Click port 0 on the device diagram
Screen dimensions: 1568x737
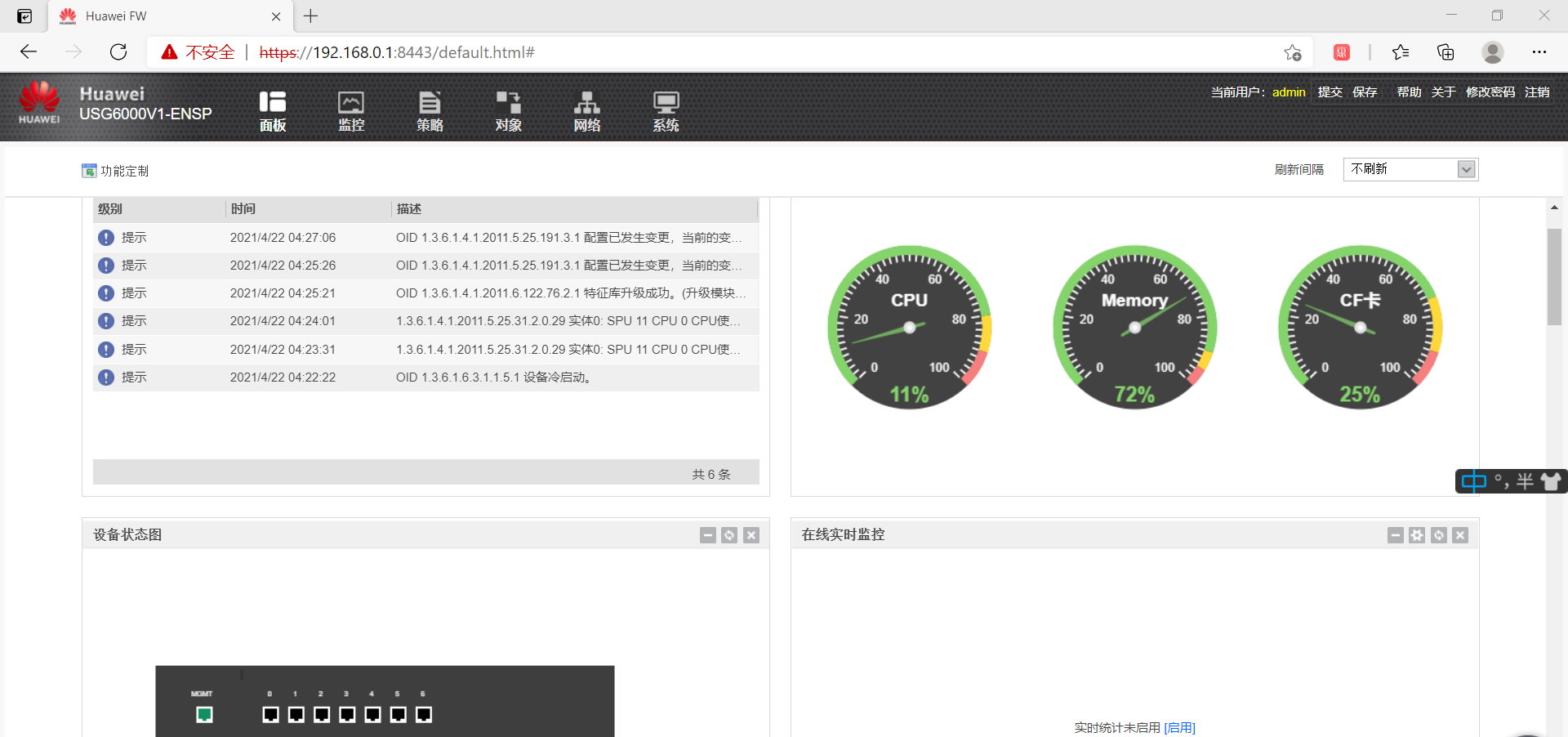(x=271, y=715)
